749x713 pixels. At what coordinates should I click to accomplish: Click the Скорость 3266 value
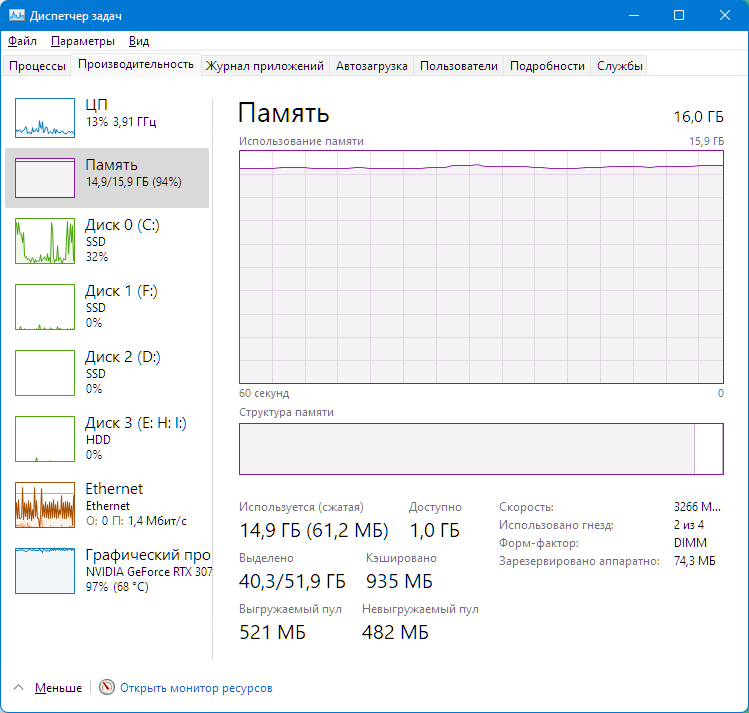697,507
